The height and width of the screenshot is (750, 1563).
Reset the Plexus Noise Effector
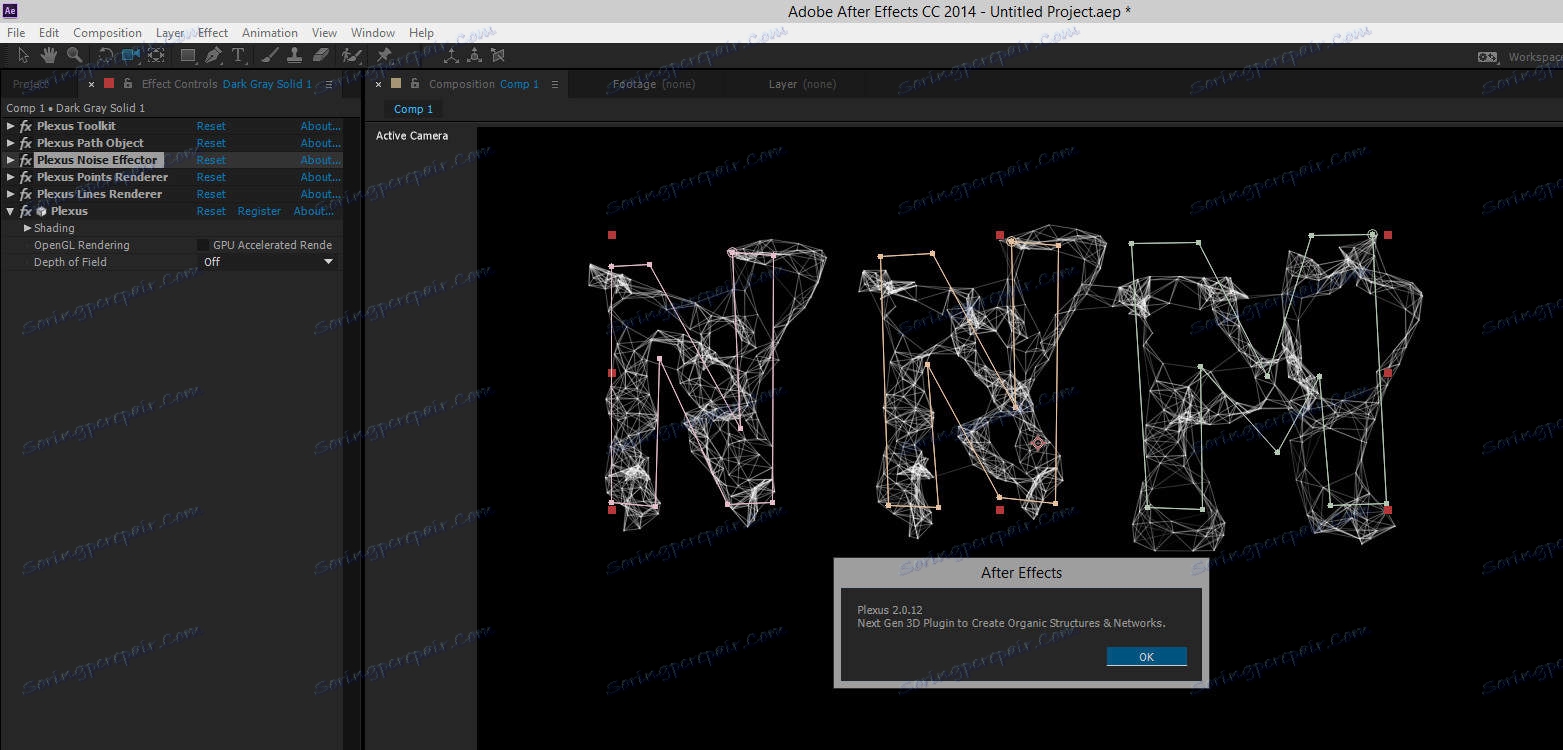click(211, 160)
